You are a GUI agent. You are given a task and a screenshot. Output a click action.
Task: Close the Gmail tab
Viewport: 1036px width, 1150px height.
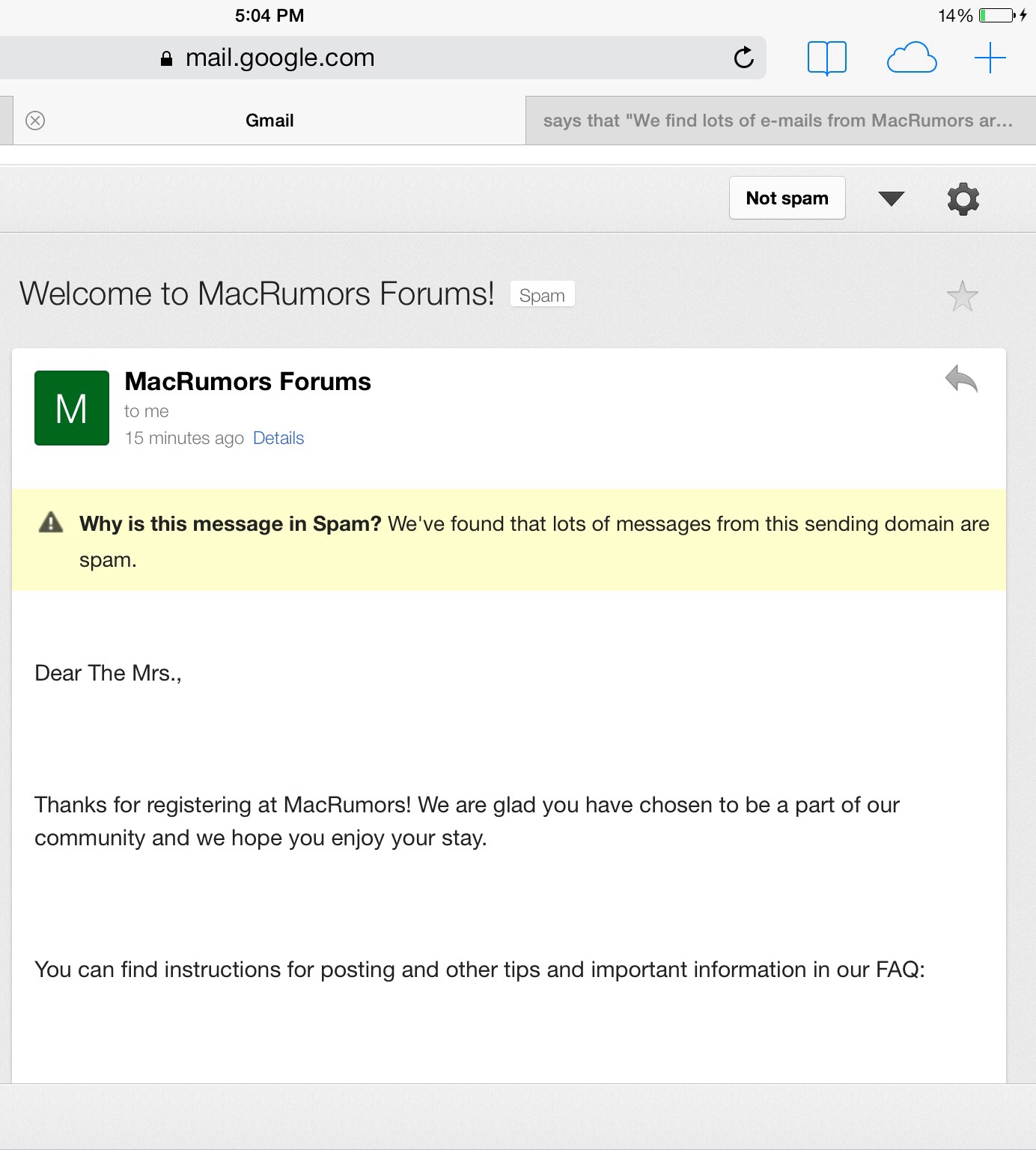click(35, 121)
